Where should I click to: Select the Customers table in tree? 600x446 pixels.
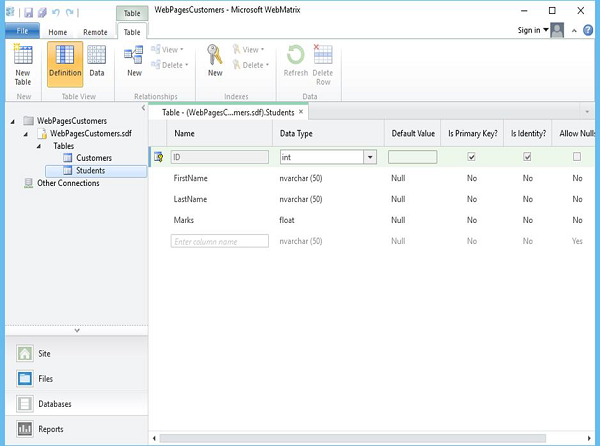93,158
